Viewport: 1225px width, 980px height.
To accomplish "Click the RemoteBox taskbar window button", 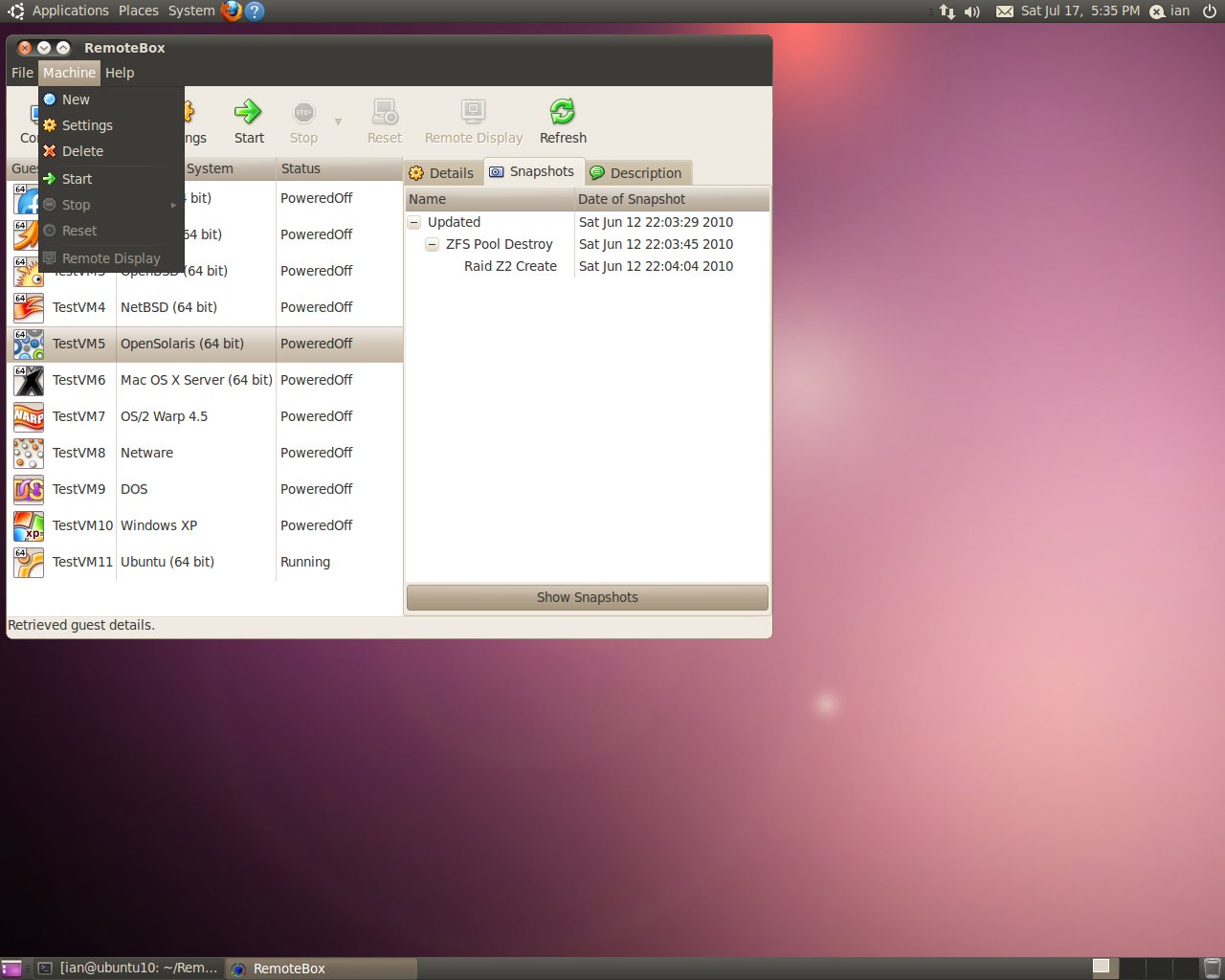I will (x=323, y=968).
